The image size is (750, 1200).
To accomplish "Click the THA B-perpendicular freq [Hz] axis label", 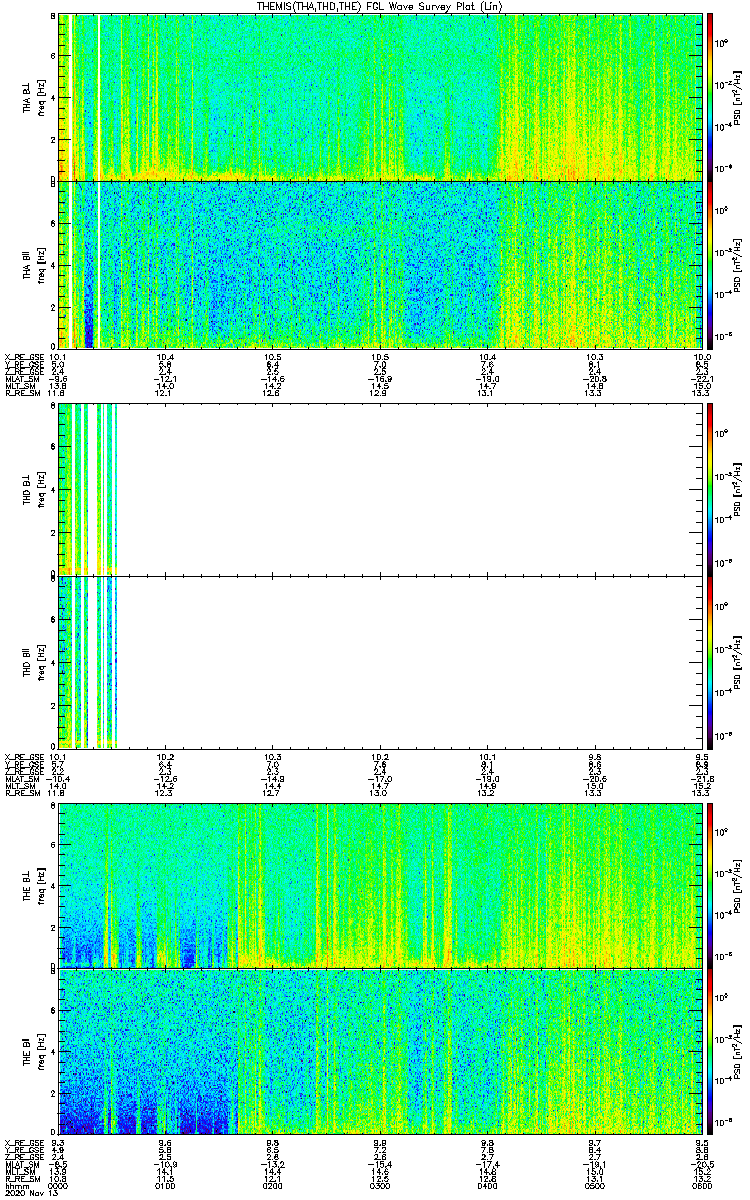I will coord(40,96).
